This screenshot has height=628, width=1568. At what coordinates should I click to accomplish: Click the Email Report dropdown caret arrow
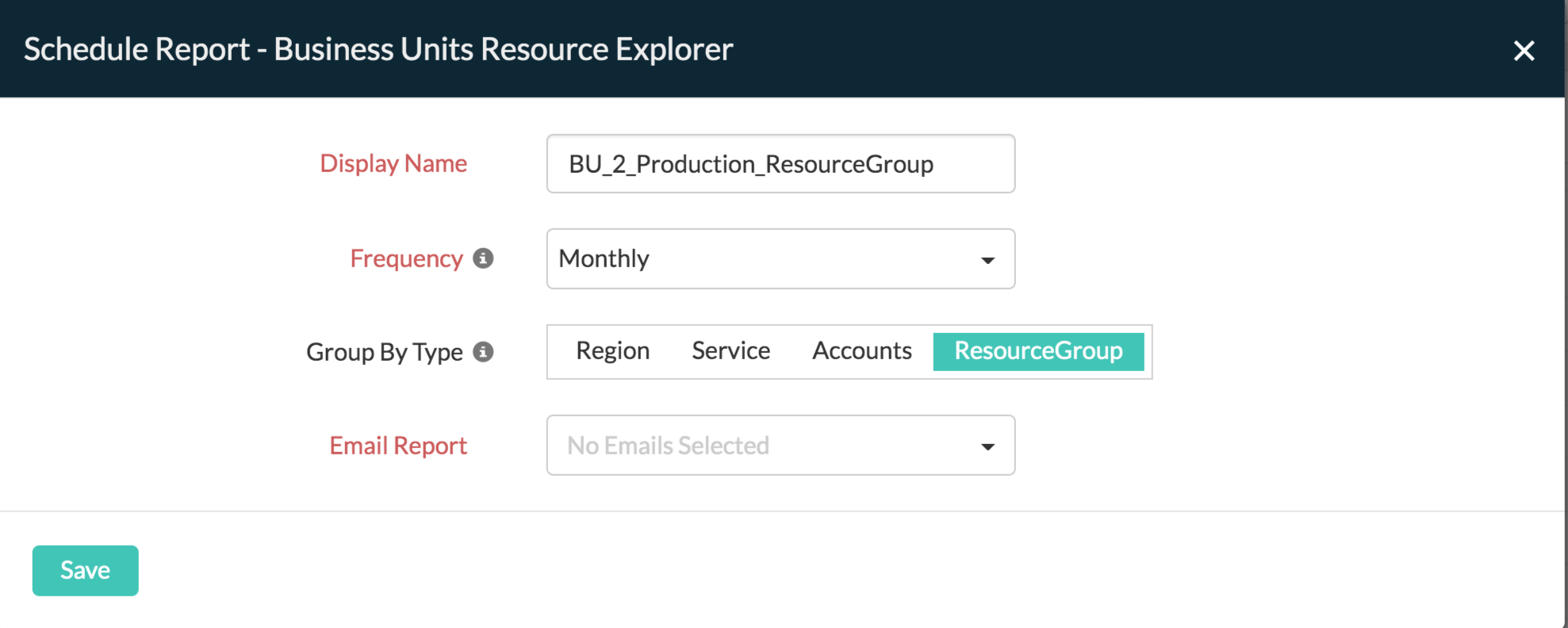coord(987,446)
